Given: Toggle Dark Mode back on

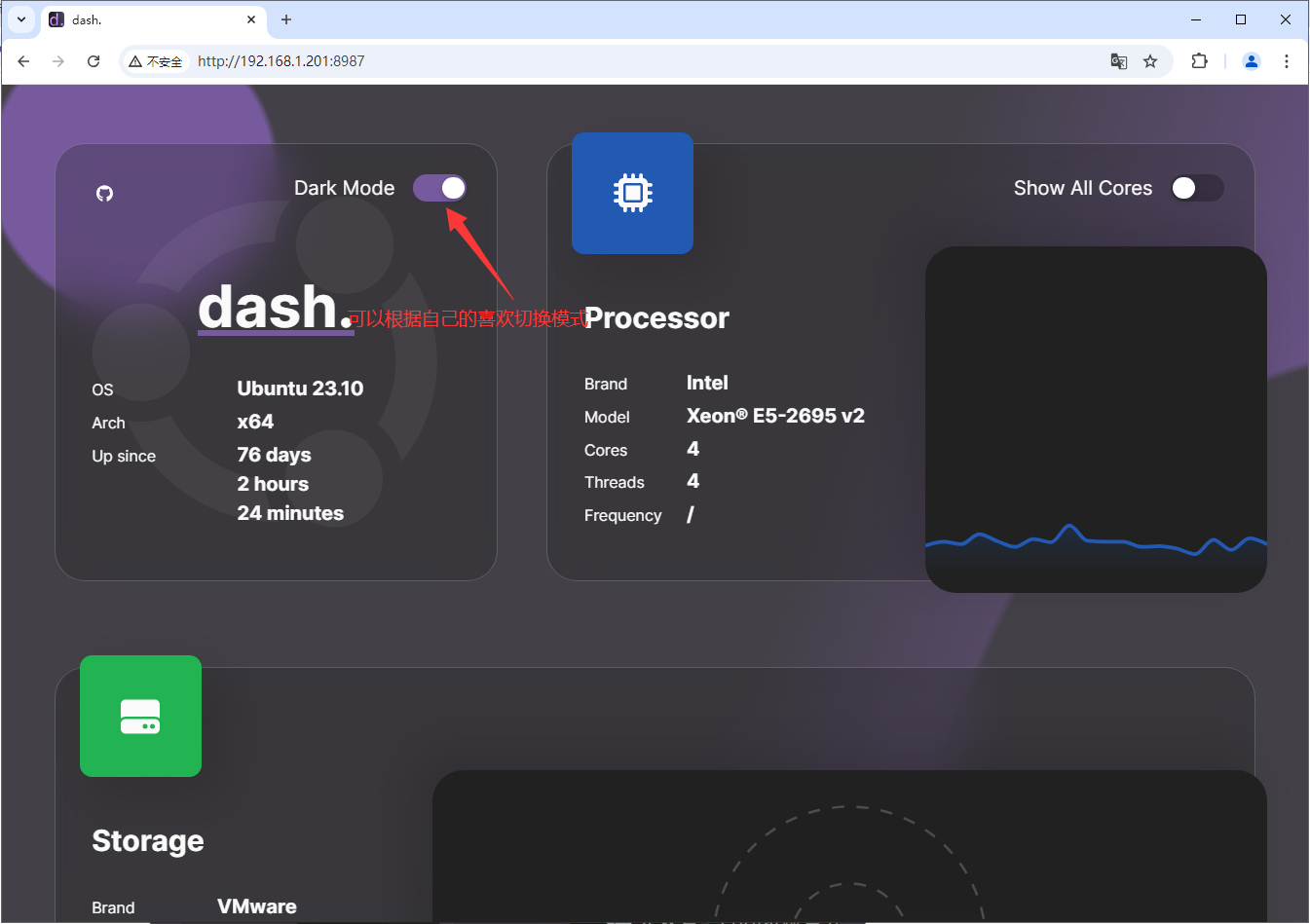Looking at the screenshot, I should click(x=439, y=188).
